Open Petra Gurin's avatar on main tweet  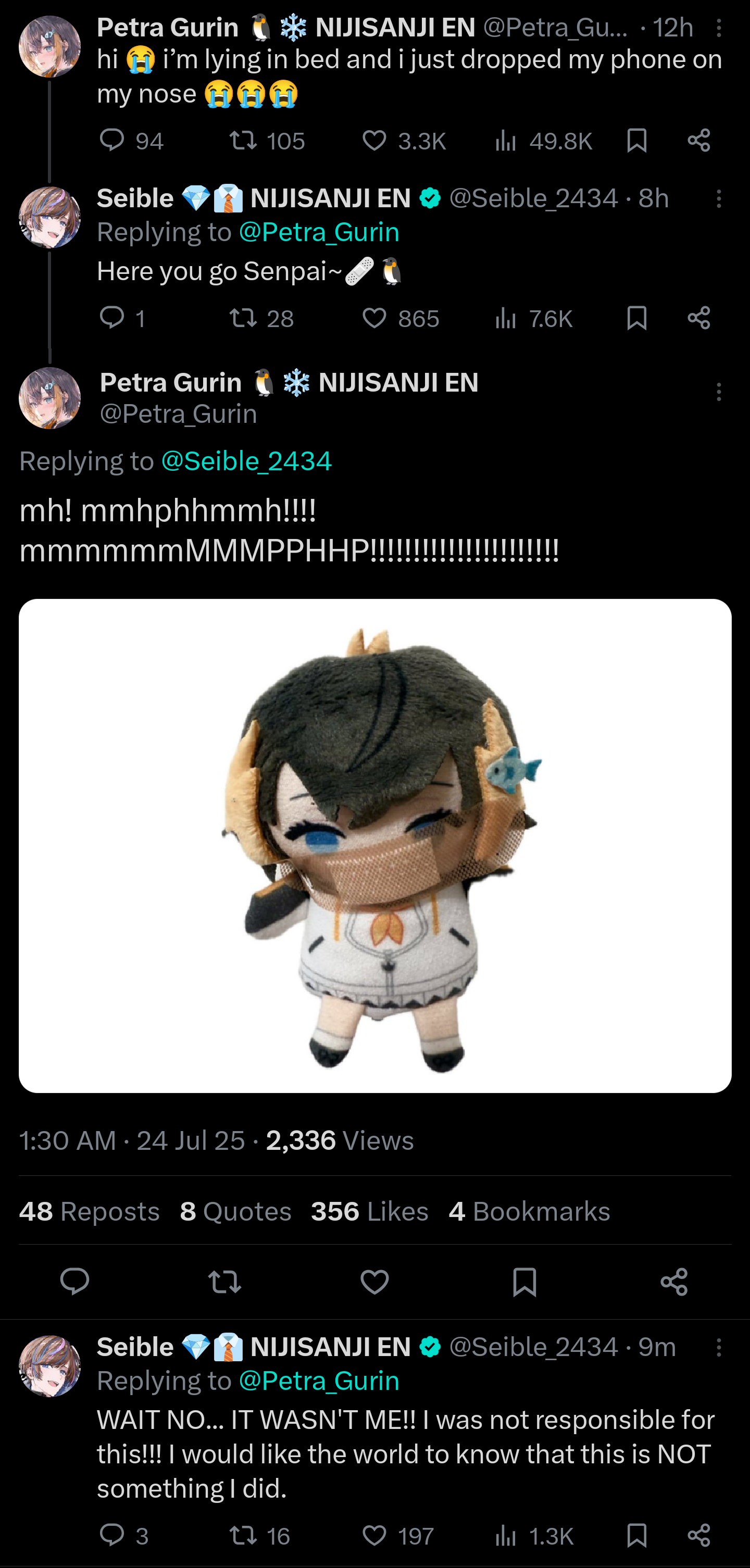[50, 398]
